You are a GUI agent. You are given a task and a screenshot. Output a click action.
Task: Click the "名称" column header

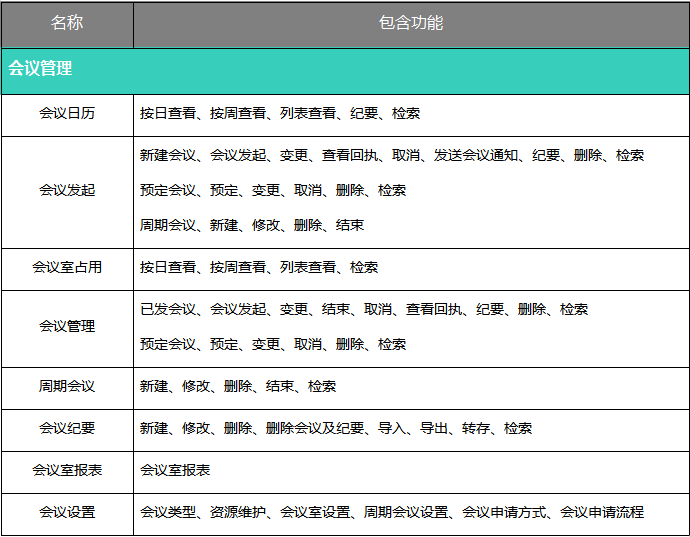pyautogui.click(x=67, y=23)
